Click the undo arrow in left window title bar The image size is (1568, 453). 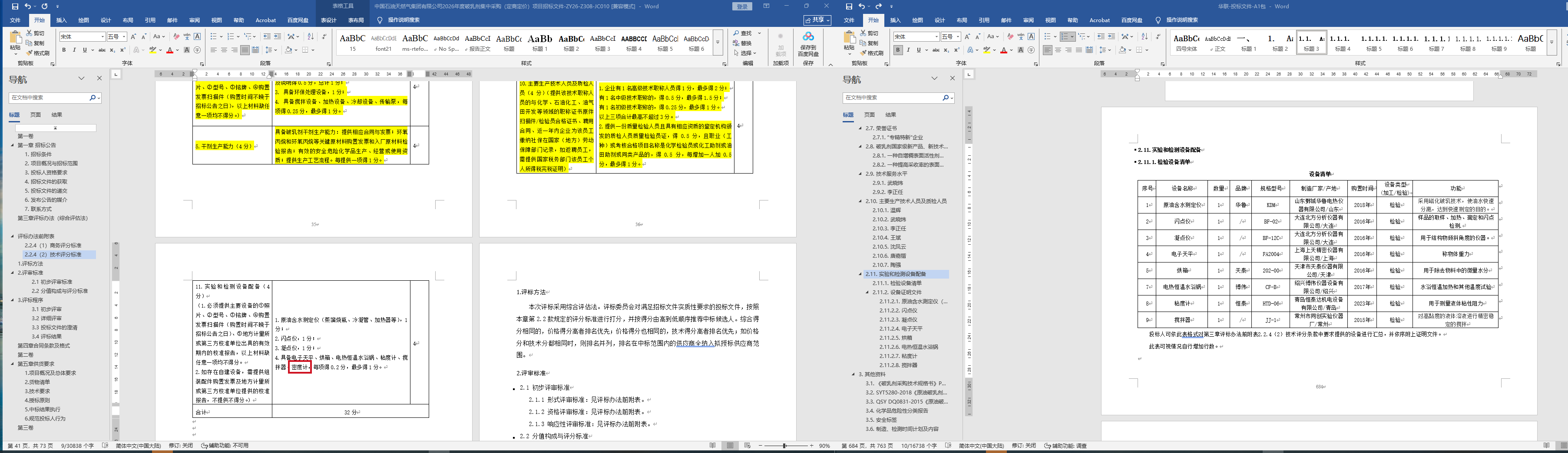pyautogui.click(x=28, y=6)
